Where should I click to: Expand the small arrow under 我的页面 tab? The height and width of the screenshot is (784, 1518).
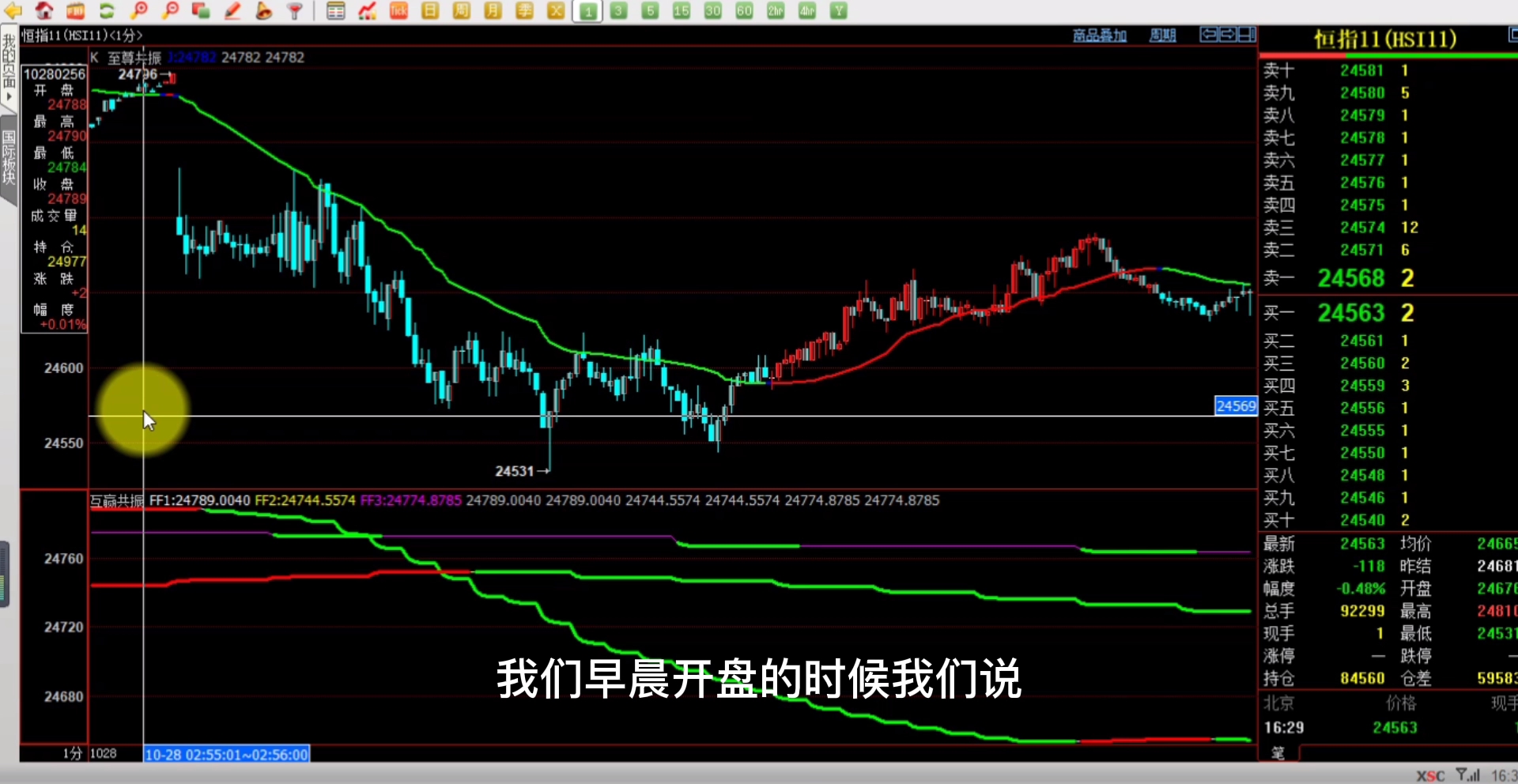coord(9,96)
